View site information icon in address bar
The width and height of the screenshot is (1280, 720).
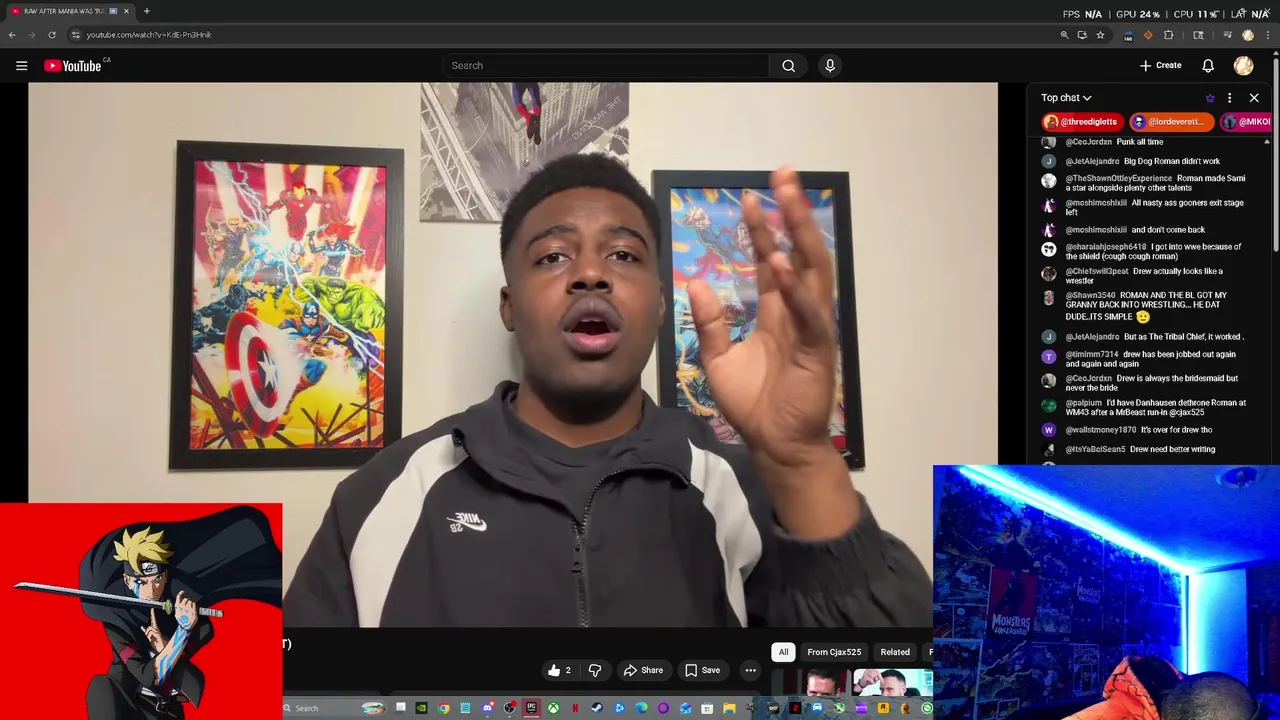(x=75, y=34)
